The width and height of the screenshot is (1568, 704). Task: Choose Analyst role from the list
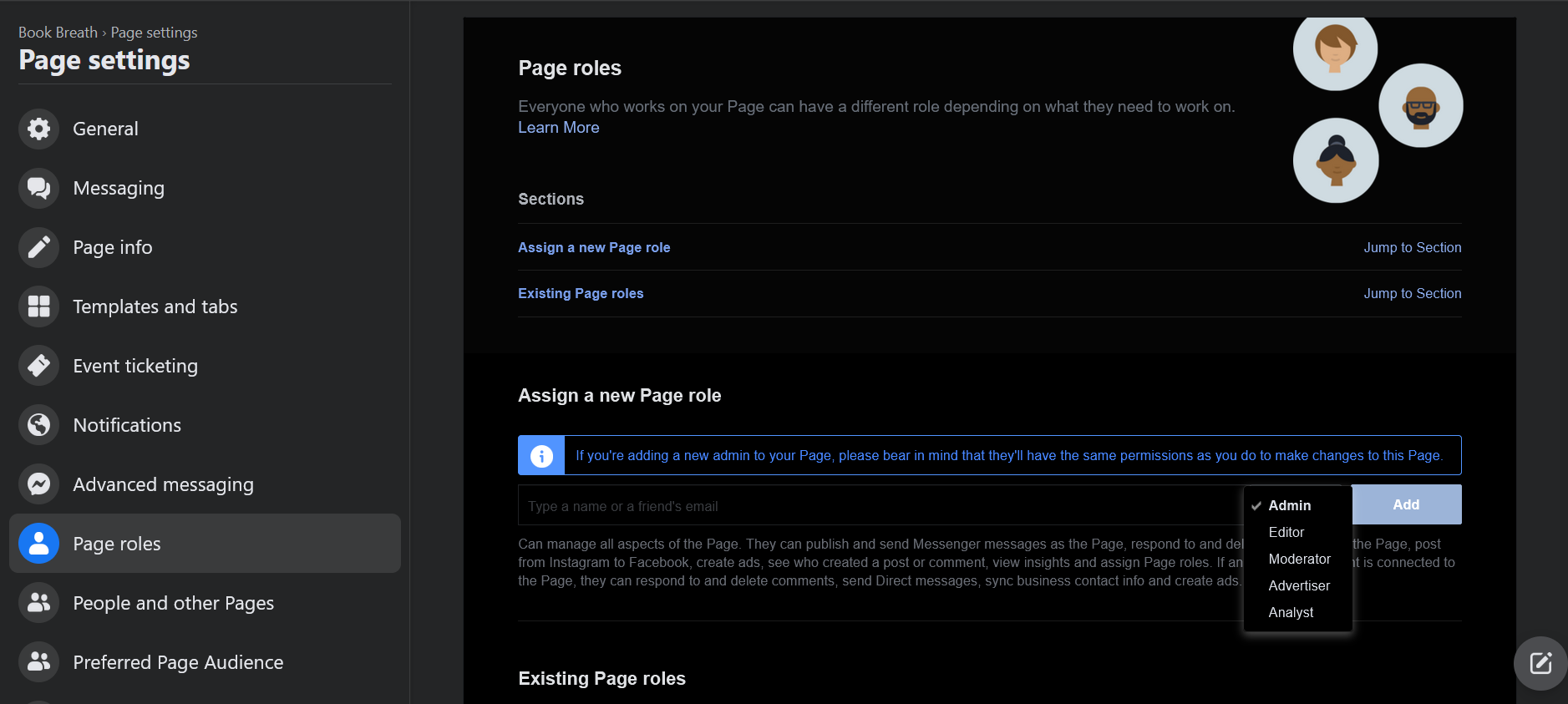pyautogui.click(x=1291, y=612)
